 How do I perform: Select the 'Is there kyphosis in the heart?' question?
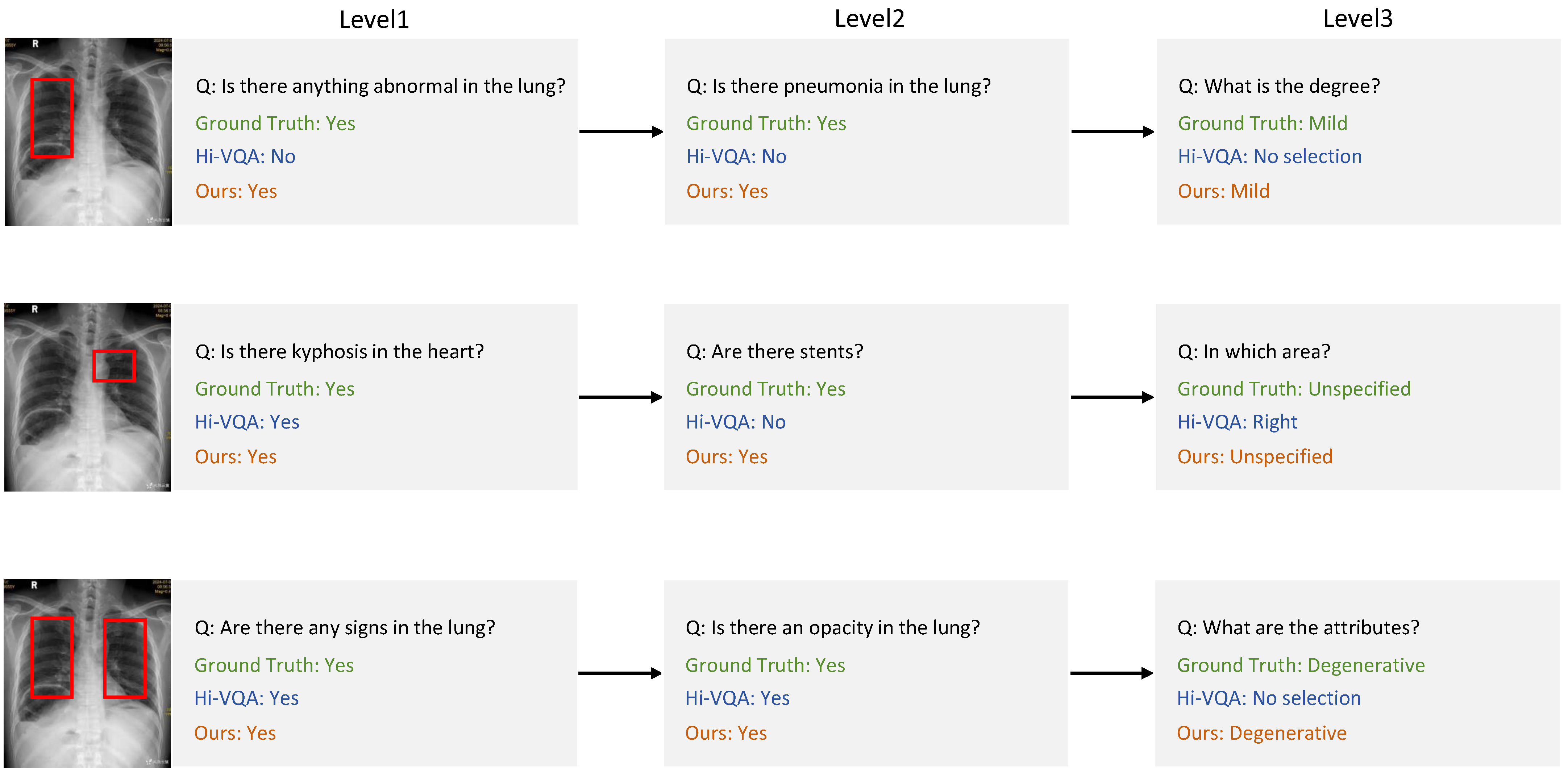[x=339, y=352]
